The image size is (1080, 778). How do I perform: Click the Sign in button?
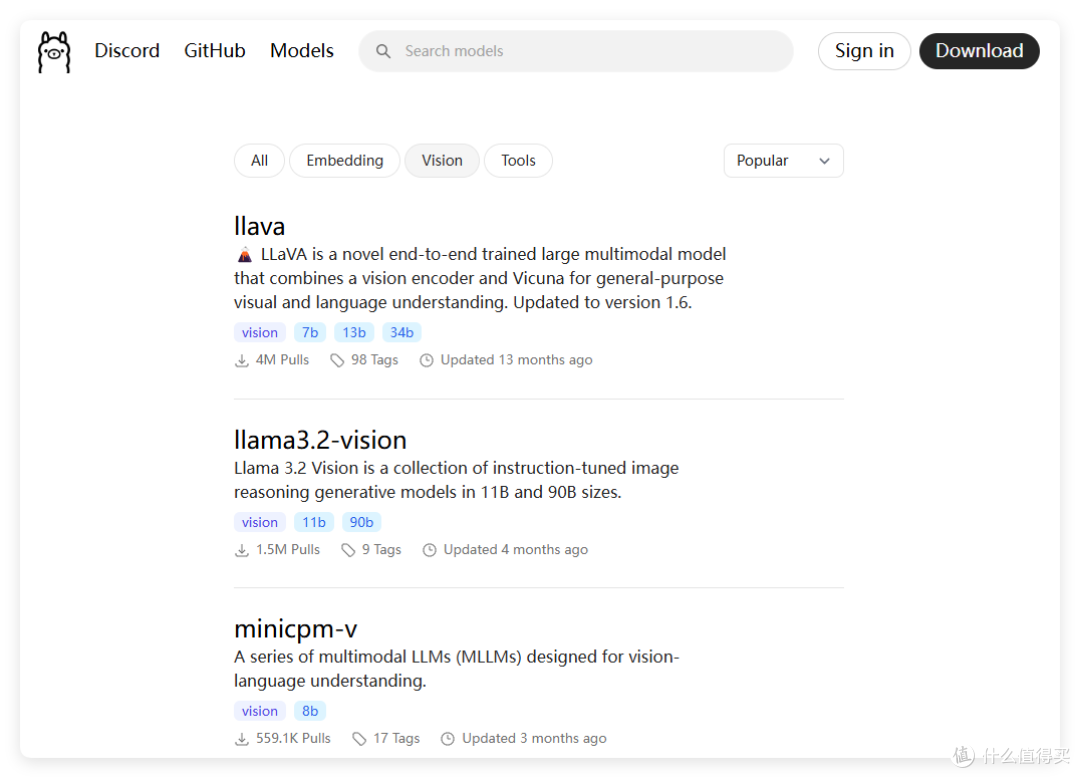(x=864, y=51)
